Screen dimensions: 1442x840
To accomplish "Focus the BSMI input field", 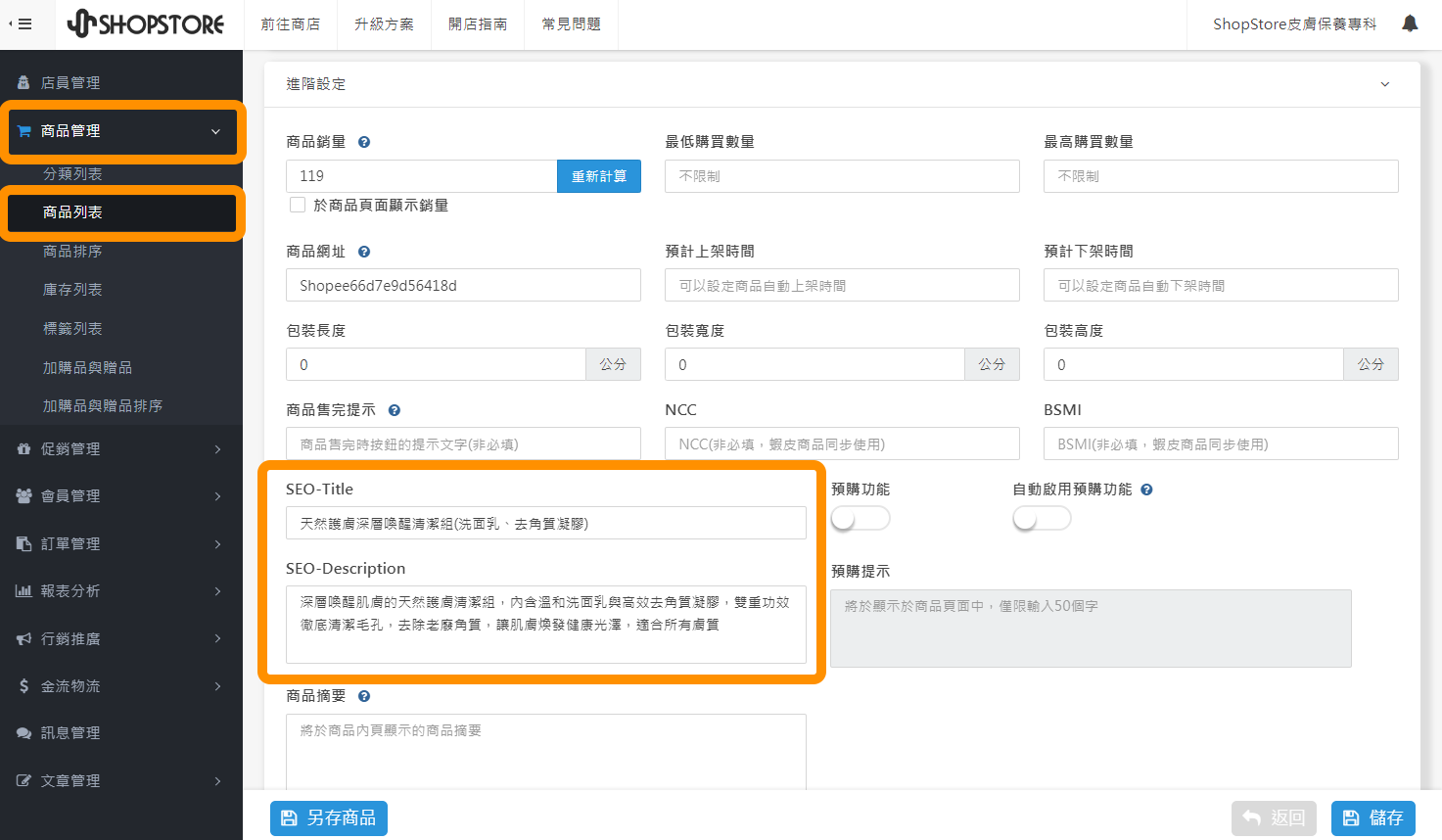I will (x=1221, y=444).
